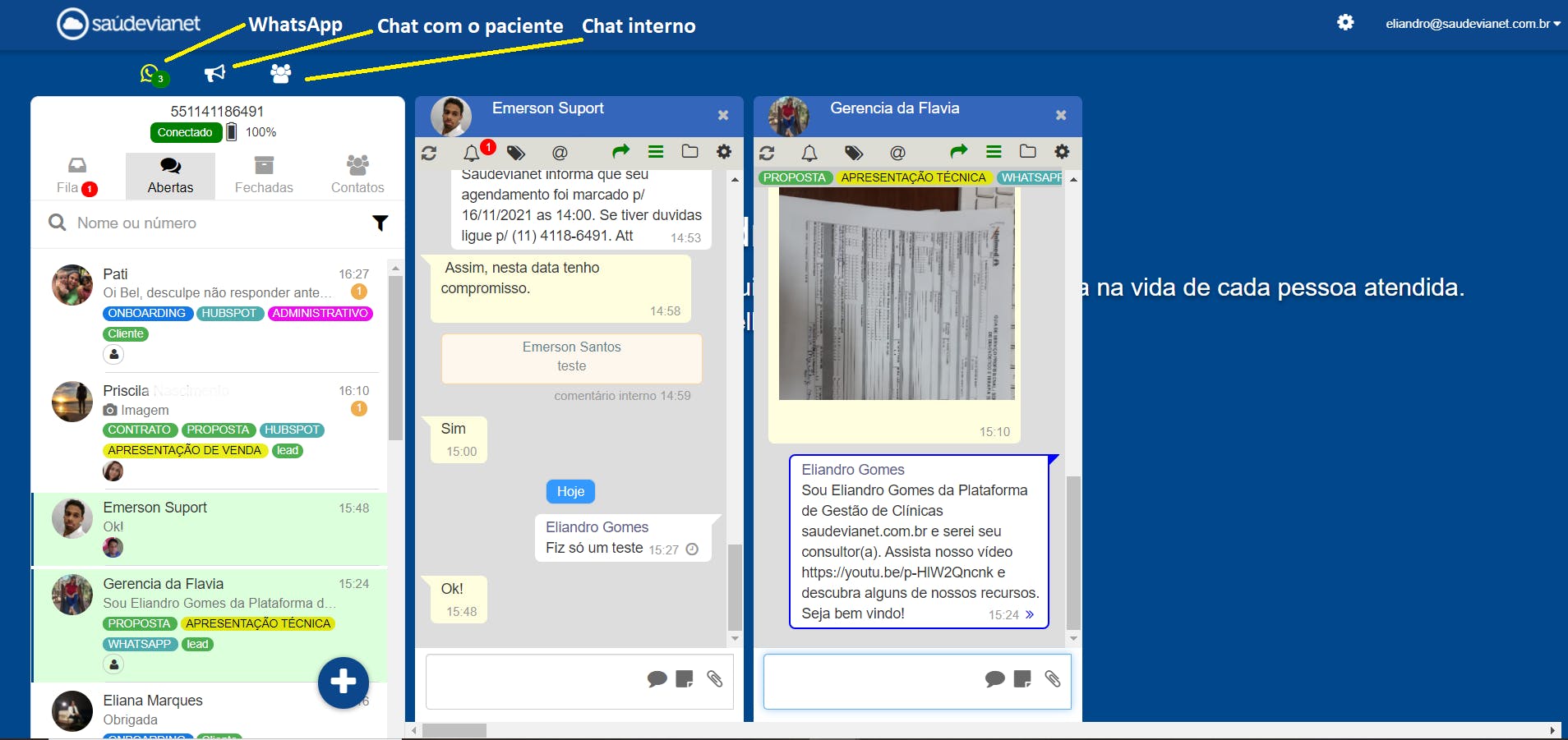Transfer the Emerson Suport chat with green arrow
1568x740 pixels.
pos(620,151)
